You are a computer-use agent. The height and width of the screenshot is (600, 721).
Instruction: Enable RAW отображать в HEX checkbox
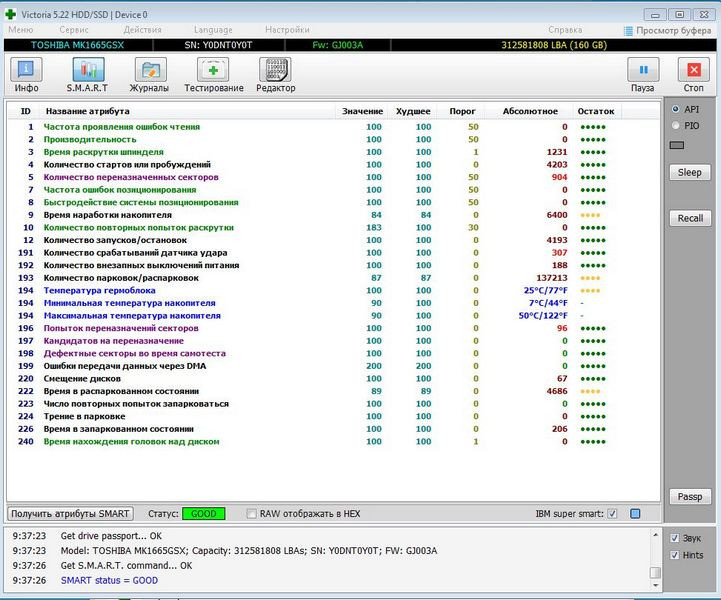click(252, 514)
